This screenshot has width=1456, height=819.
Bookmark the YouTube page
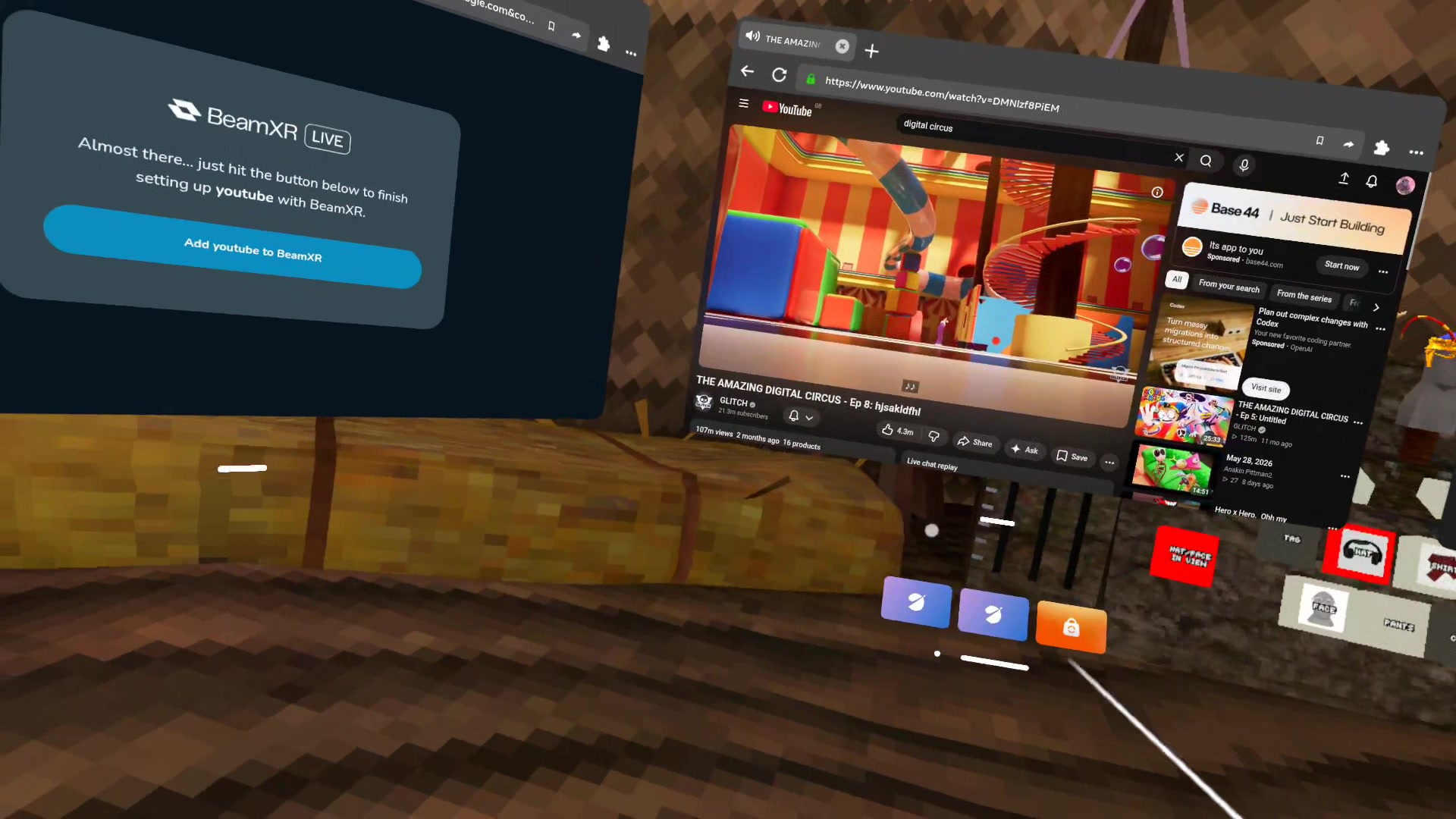pos(1319,140)
